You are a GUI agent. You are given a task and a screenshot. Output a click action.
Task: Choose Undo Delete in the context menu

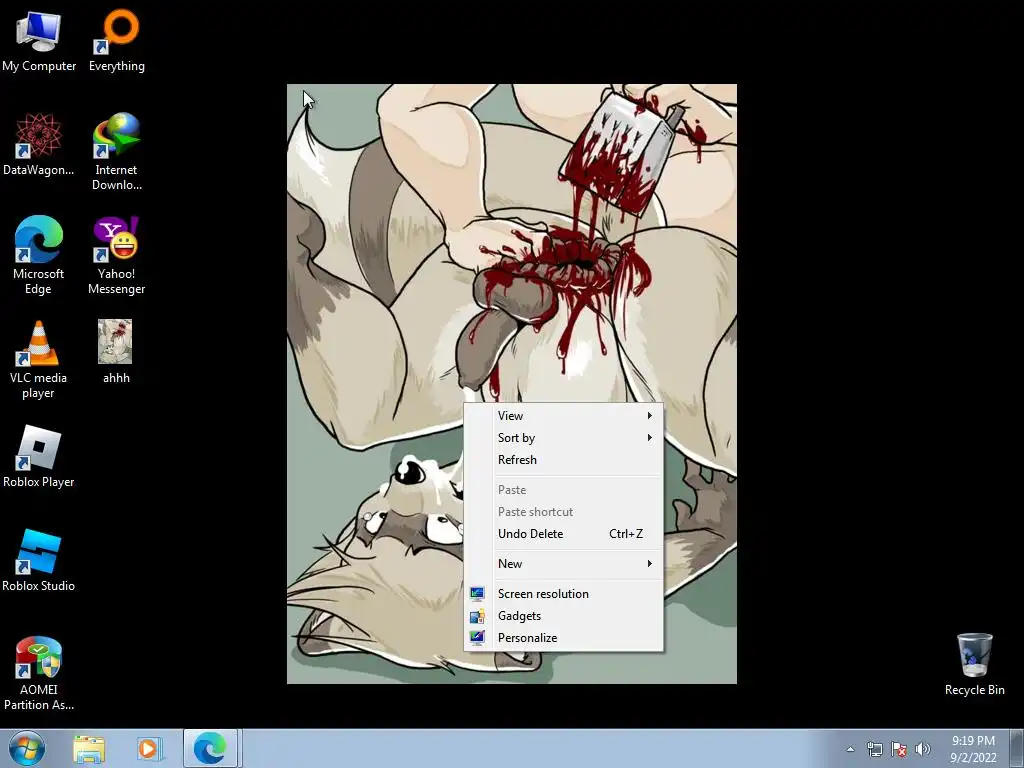(564, 534)
